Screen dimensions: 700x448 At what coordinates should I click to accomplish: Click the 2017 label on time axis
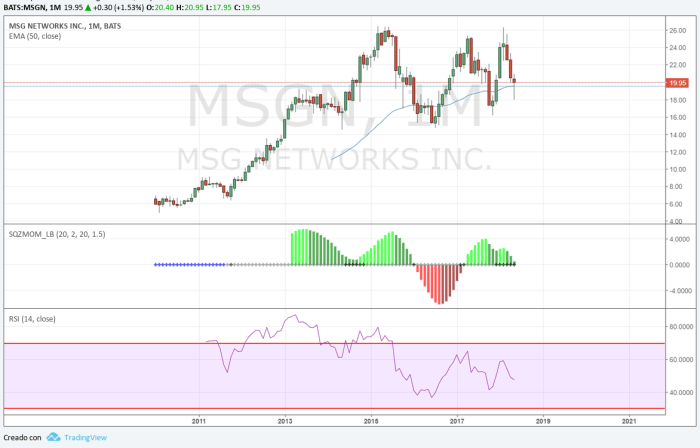[x=457, y=421]
